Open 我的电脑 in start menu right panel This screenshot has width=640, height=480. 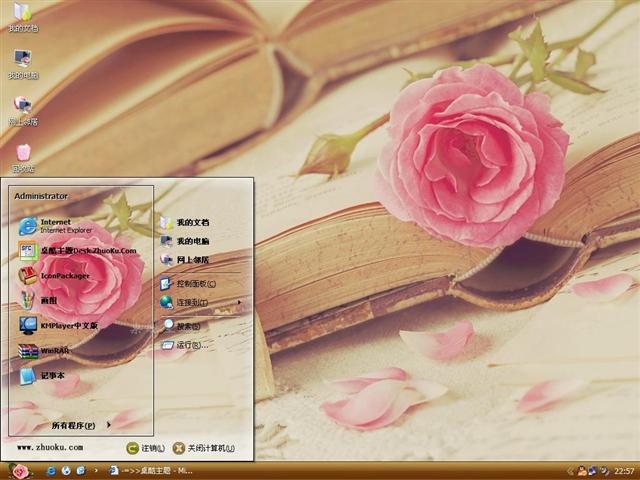tap(184, 241)
